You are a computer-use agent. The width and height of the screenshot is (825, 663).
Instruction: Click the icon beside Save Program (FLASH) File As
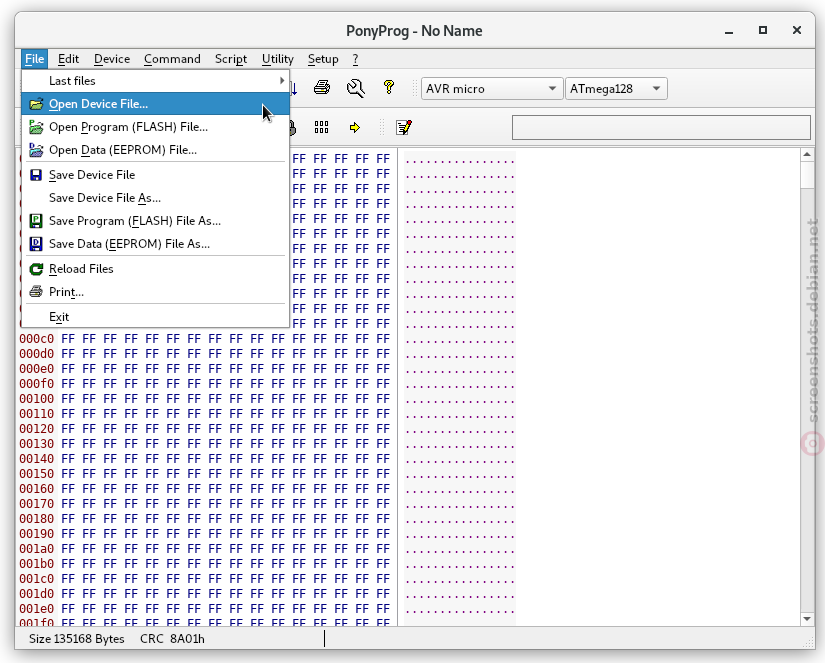[x=36, y=221]
